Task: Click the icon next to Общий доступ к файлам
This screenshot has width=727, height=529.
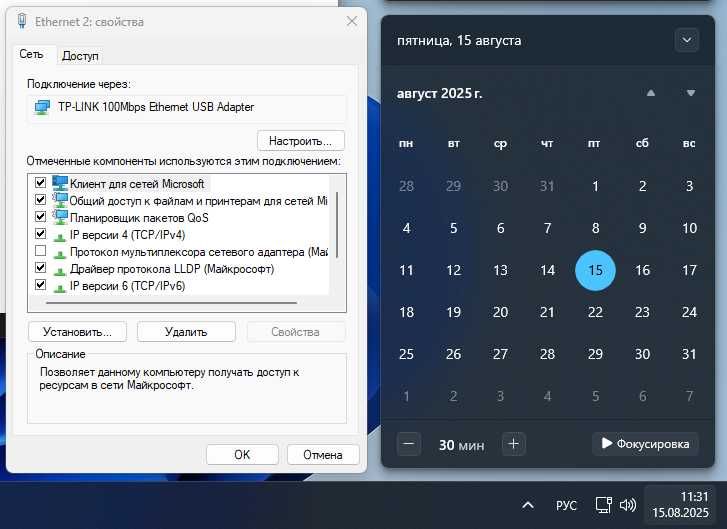Action: tap(60, 200)
